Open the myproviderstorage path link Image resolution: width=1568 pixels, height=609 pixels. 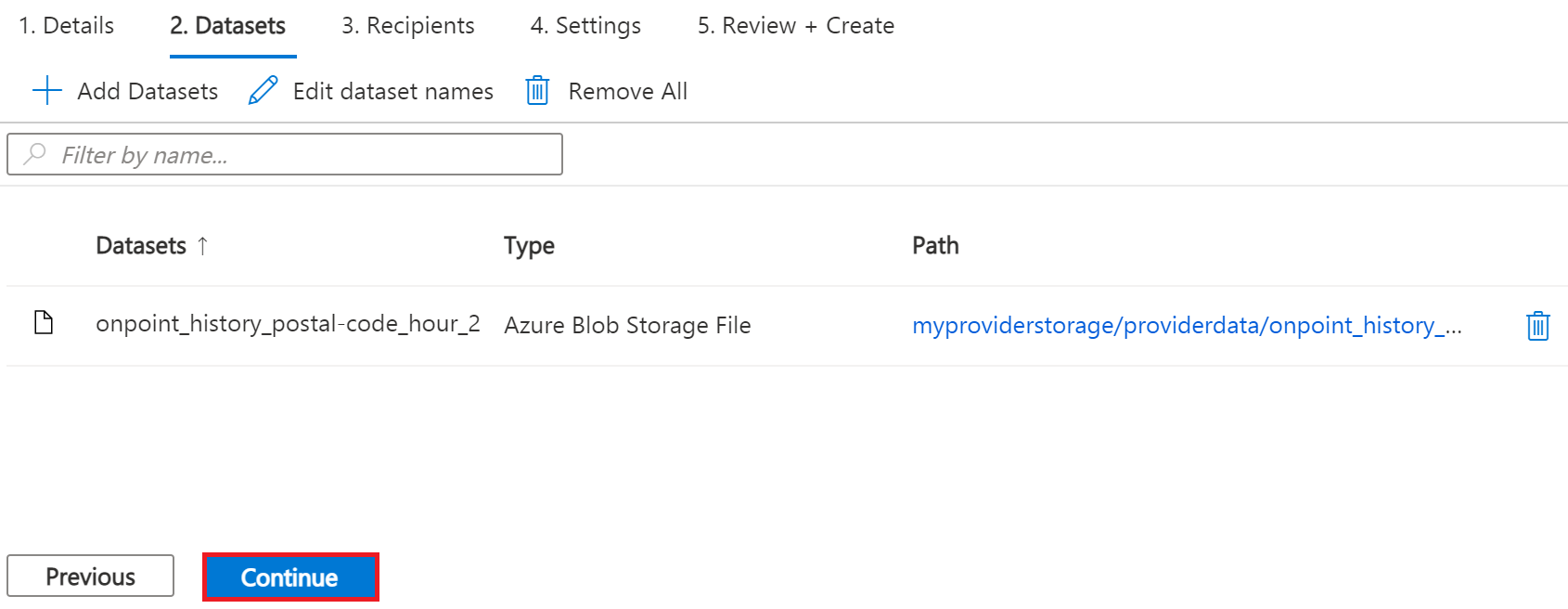click(1186, 326)
